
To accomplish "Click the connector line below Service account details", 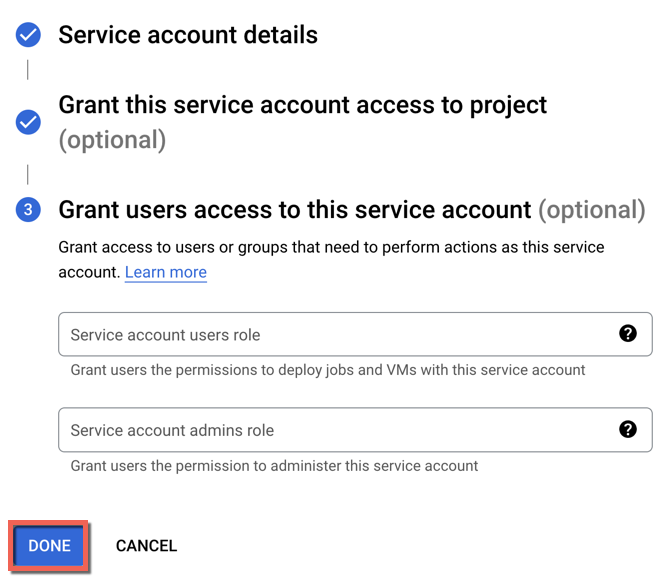I will (28, 70).
